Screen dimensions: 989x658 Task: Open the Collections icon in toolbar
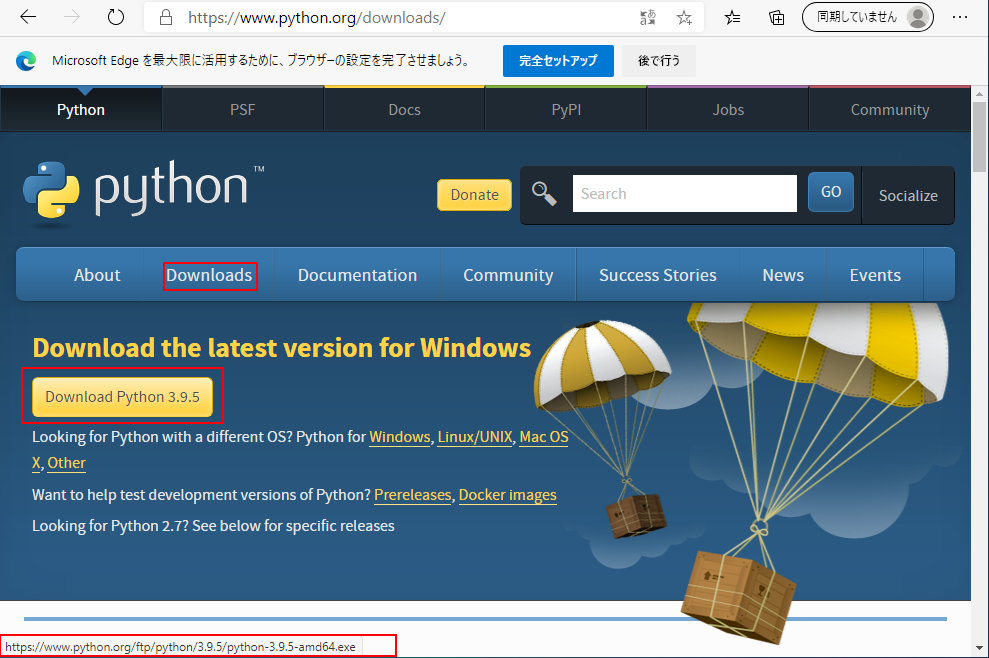(776, 18)
